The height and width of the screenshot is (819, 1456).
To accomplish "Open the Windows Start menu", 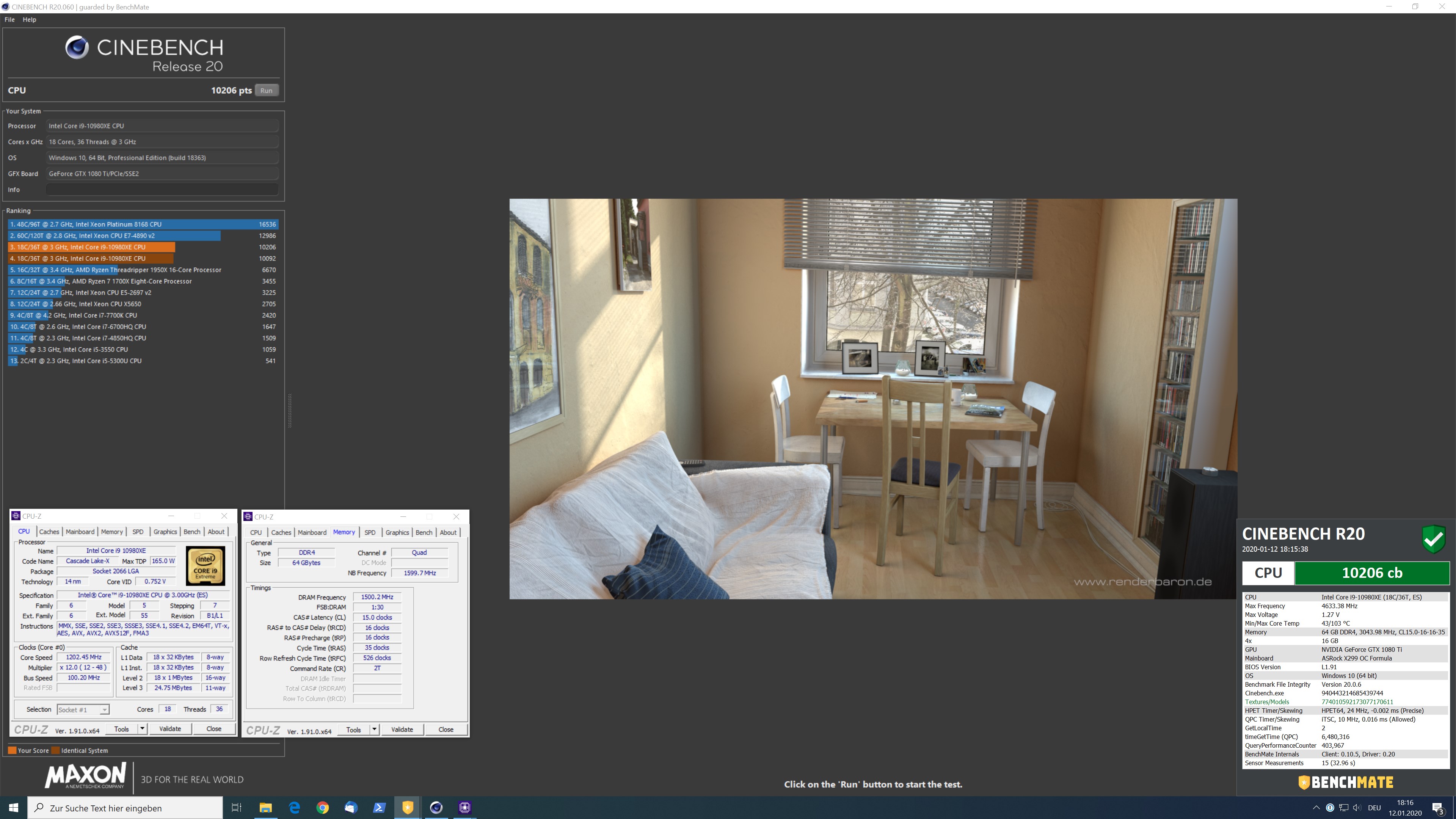I will (14, 808).
